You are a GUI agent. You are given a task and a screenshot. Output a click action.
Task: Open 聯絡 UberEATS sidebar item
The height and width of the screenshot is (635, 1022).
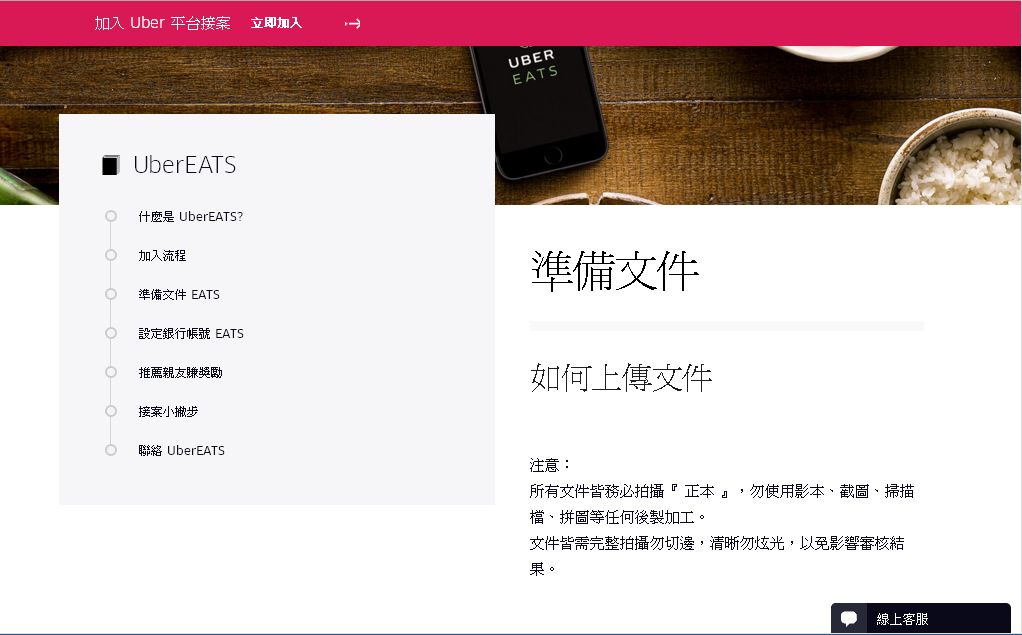pos(182,450)
